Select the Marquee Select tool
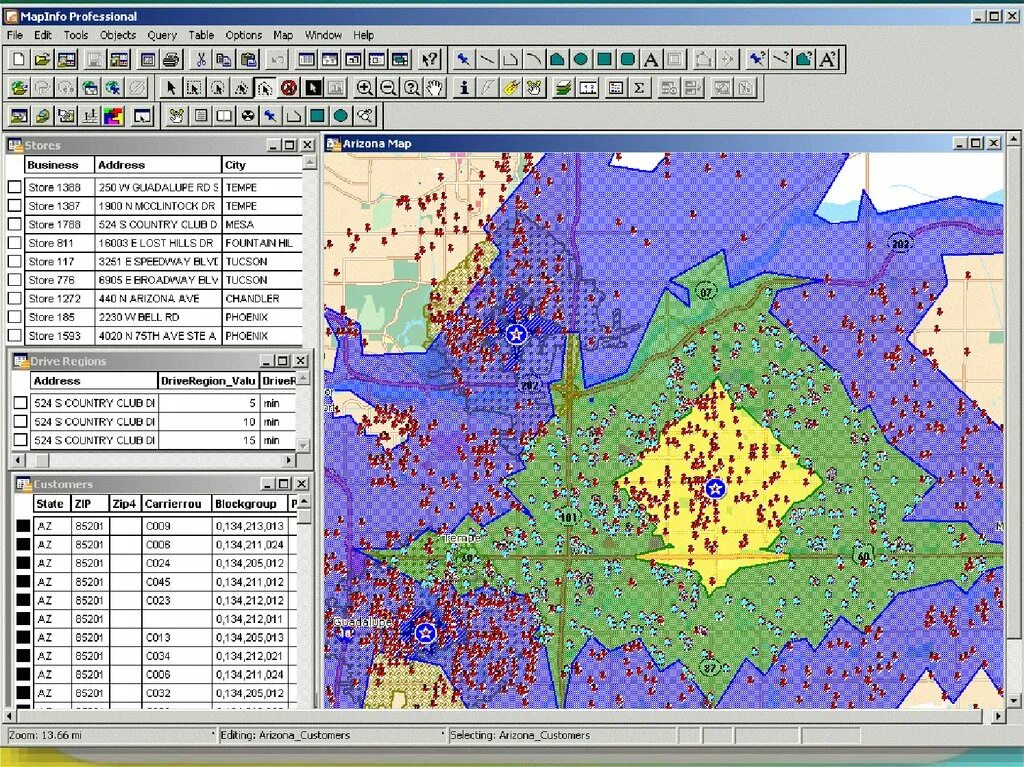 (194, 88)
